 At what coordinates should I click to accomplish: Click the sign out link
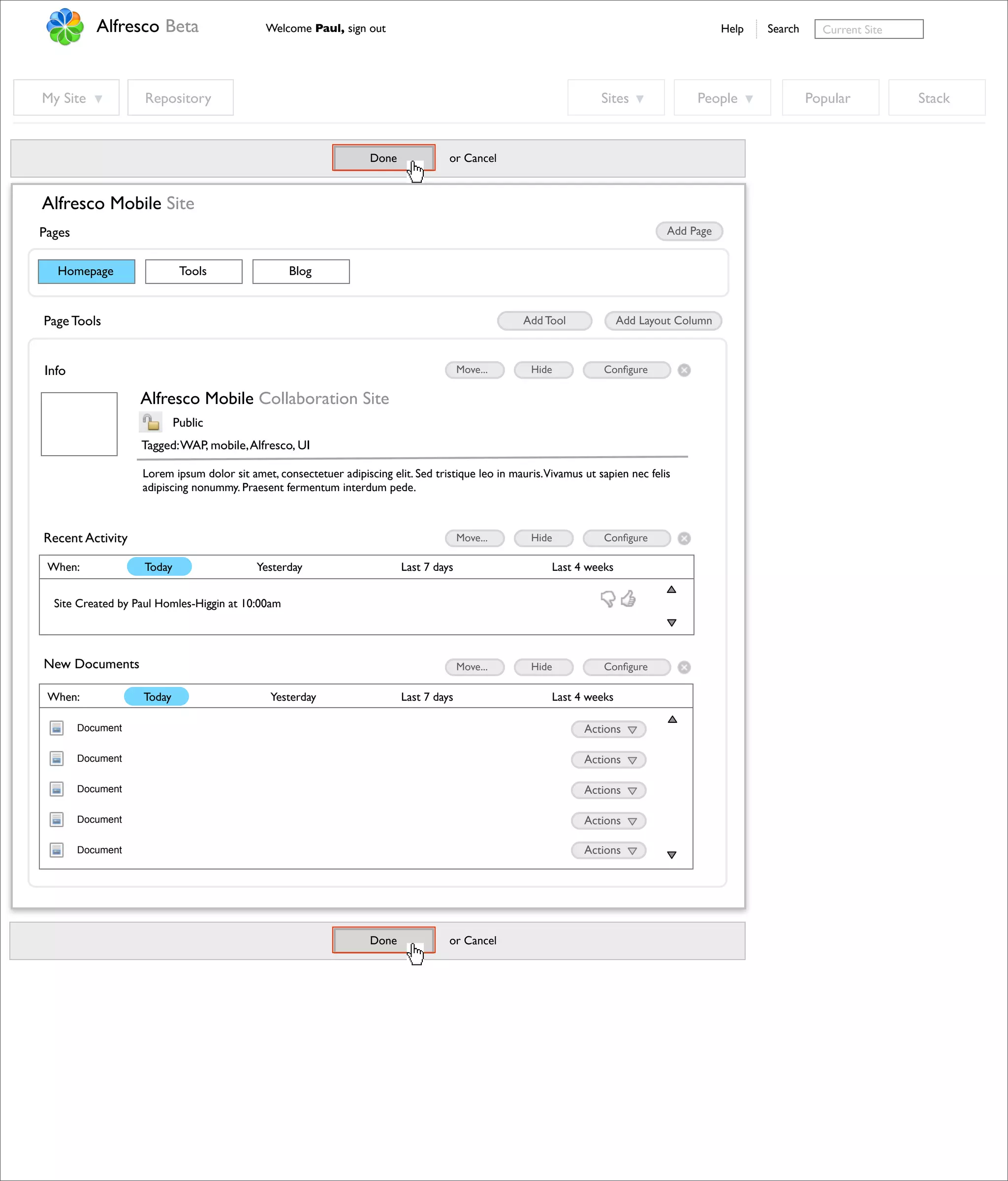pos(367,29)
